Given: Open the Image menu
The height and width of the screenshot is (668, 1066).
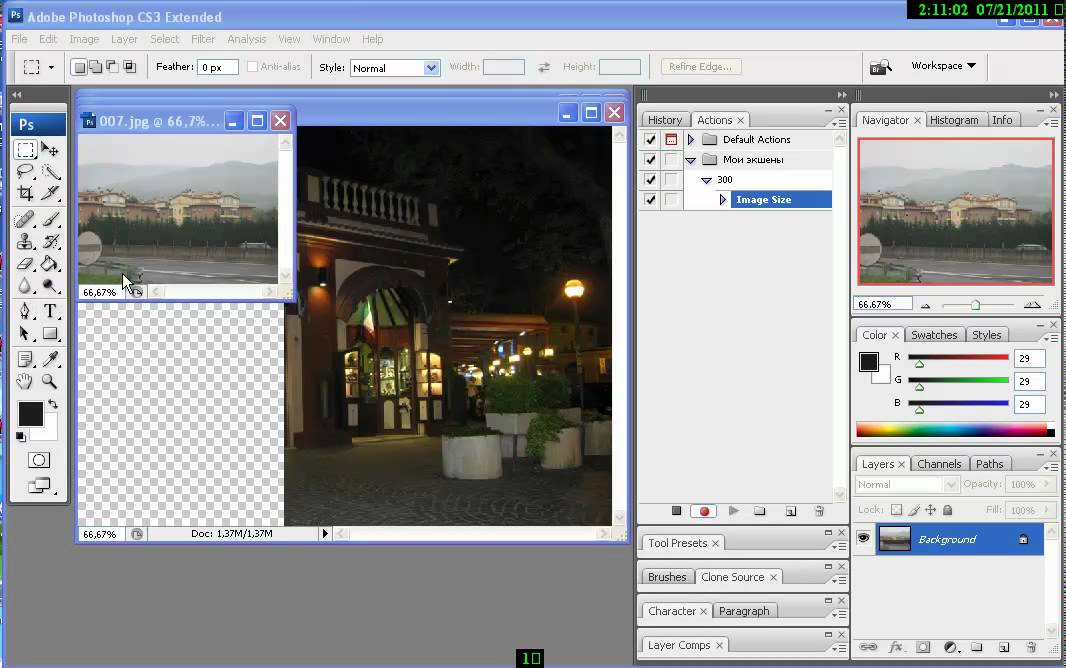Looking at the screenshot, I should (84, 39).
